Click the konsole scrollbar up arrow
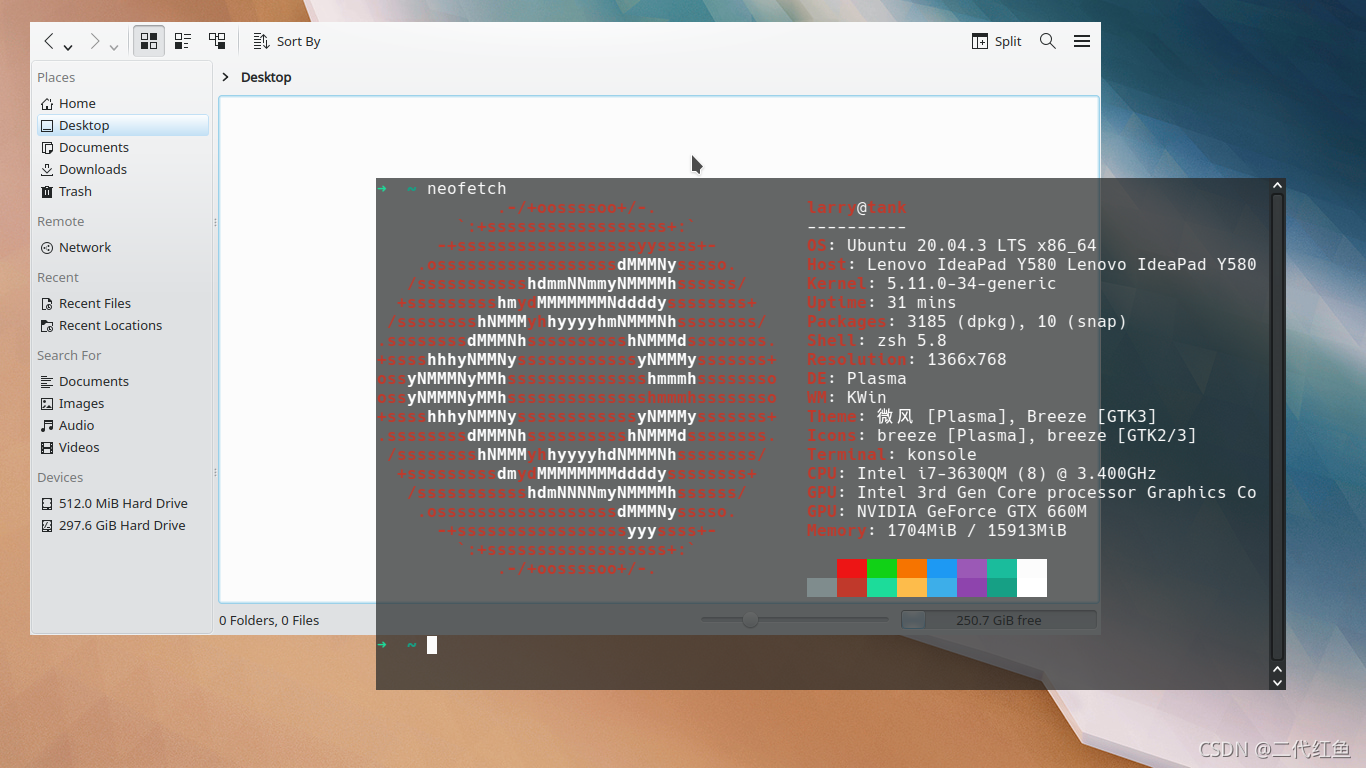The width and height of the screenshot is (1366, 768). (x=1277, y=185)
